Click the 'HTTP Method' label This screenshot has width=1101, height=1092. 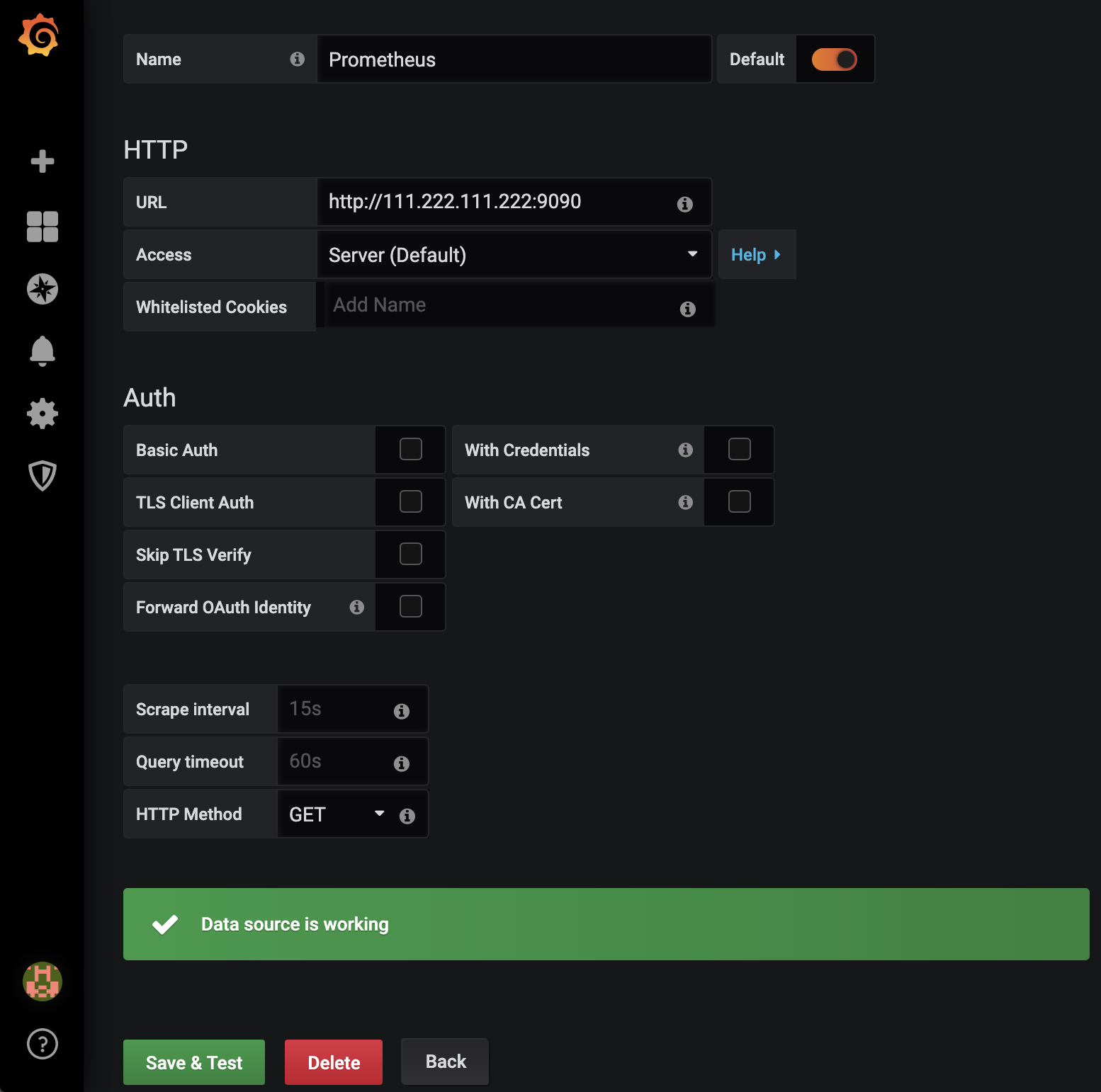pyautogui.click(x=188, y=814)
